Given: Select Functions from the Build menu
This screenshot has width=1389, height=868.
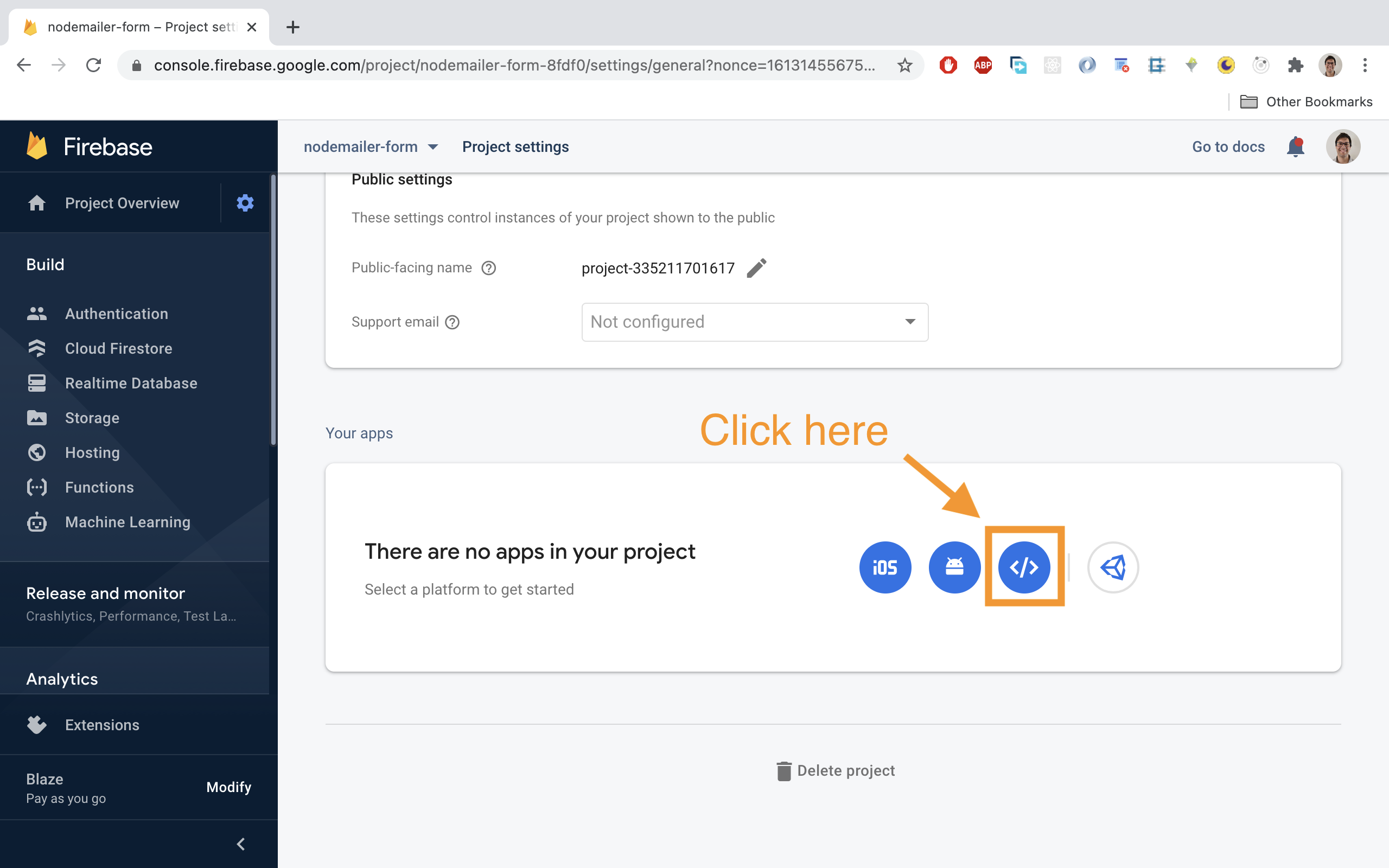Looking at the screenshot, I should click(x=99, y=487).
